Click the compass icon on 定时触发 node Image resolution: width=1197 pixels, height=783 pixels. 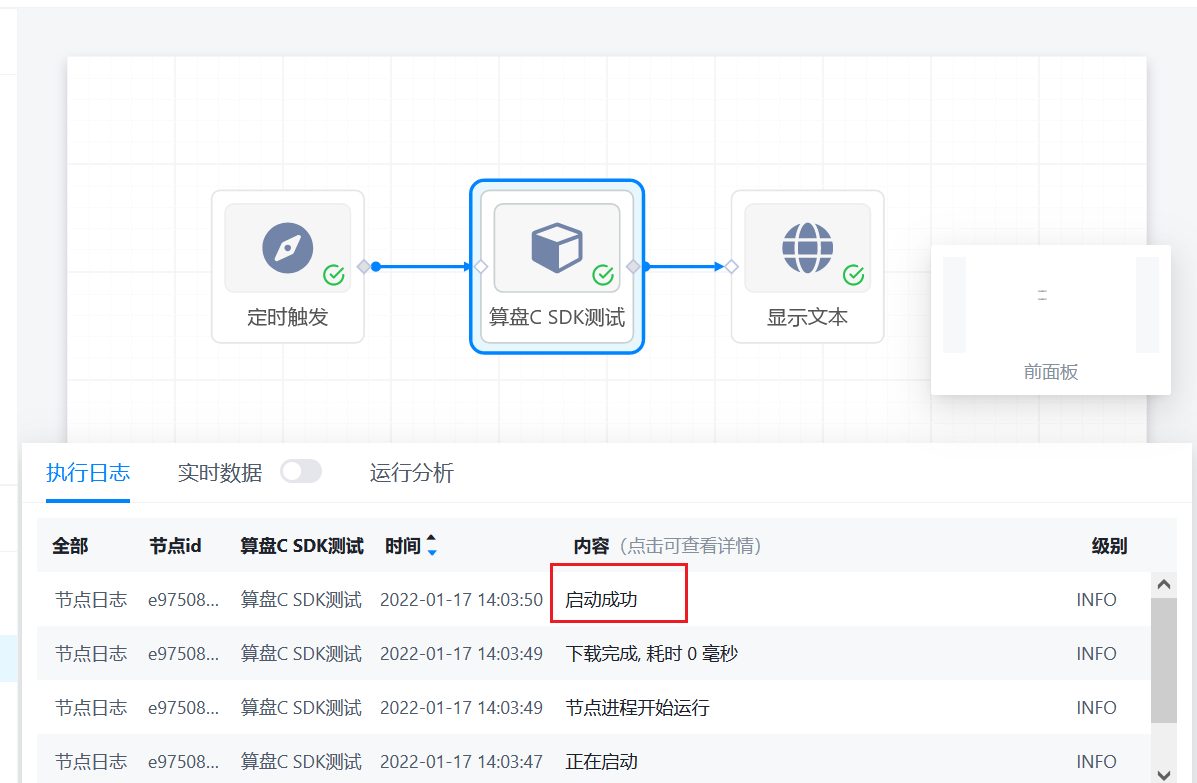287,248
